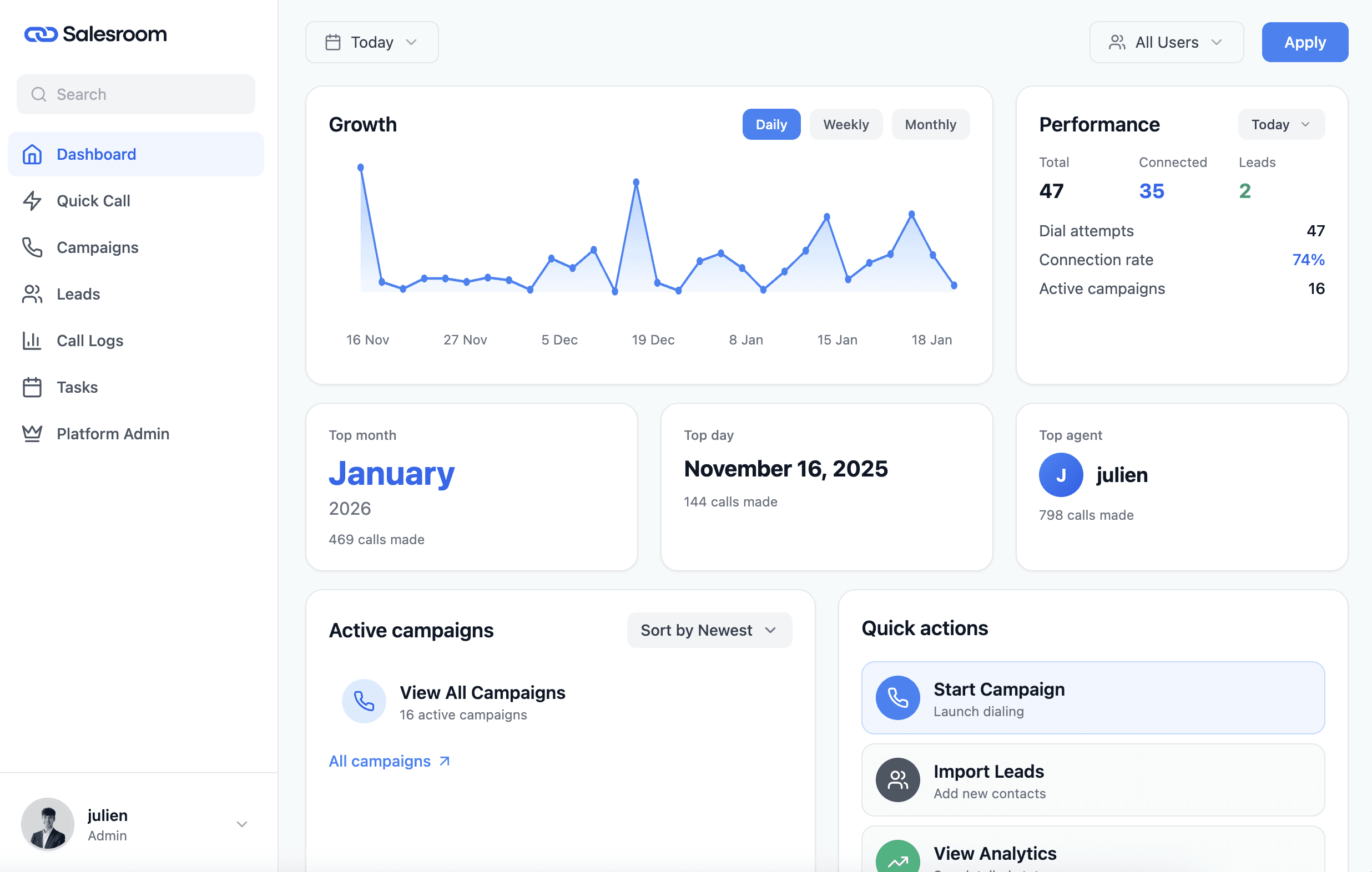This screenshot has height=872, width=1372.
Task: Follow the All campaigns link
Action: pyautogui.click(x=380, y=761)
